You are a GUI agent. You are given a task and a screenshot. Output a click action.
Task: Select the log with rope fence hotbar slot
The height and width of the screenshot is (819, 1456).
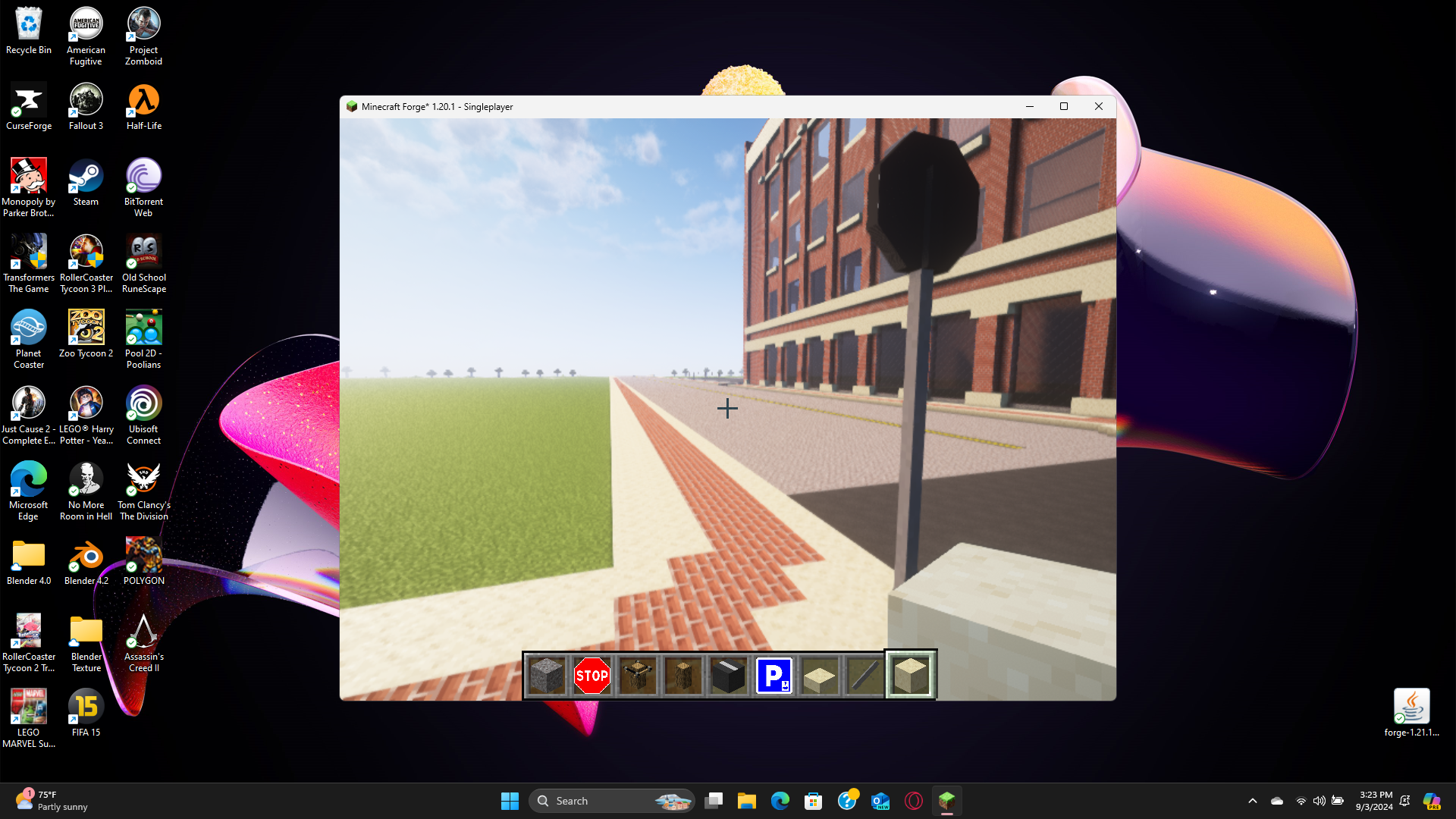coord(637,675)
